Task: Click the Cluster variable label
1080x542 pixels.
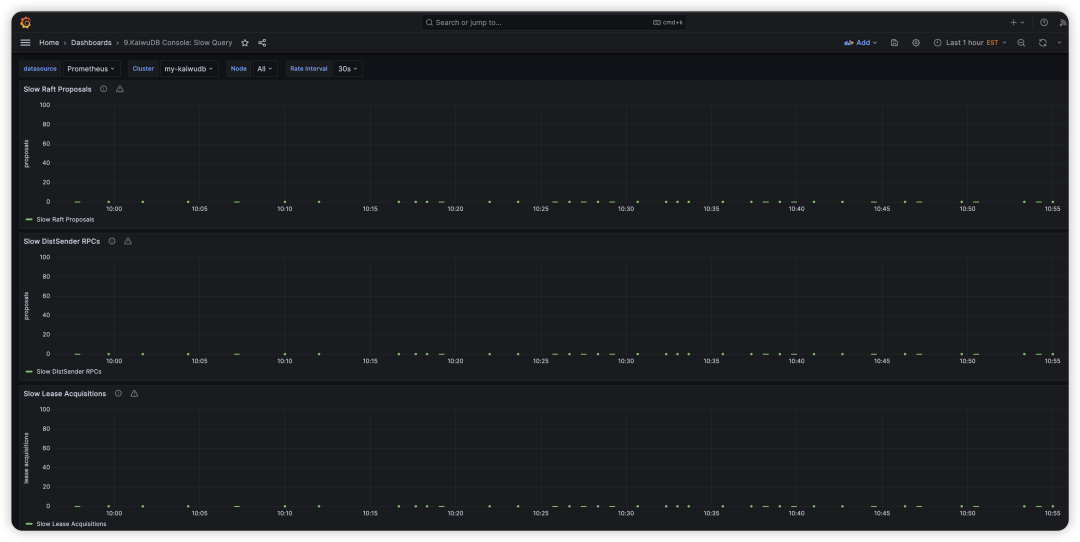Action: pyautogui.click(x=143, y=69)
